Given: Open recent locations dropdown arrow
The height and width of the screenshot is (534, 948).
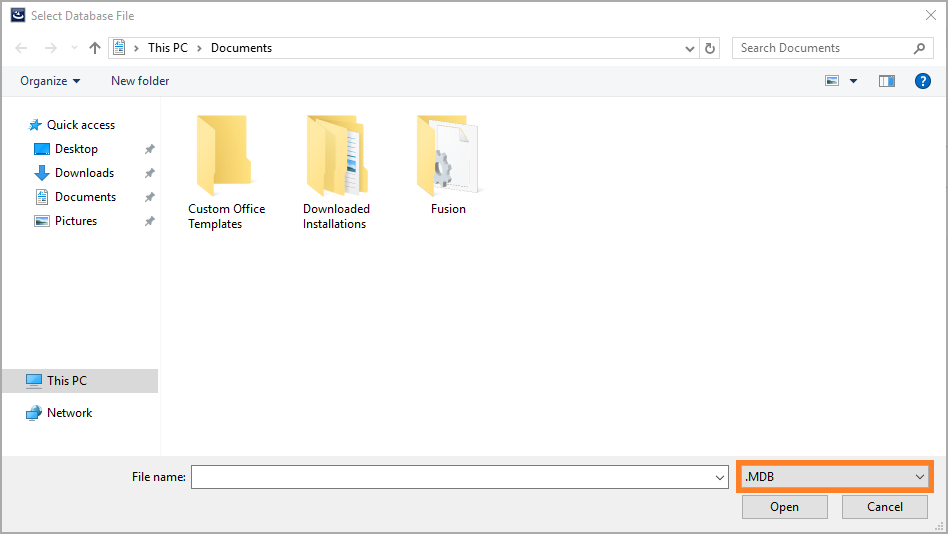Looking at the screenshot, I should tap(74, 48).
